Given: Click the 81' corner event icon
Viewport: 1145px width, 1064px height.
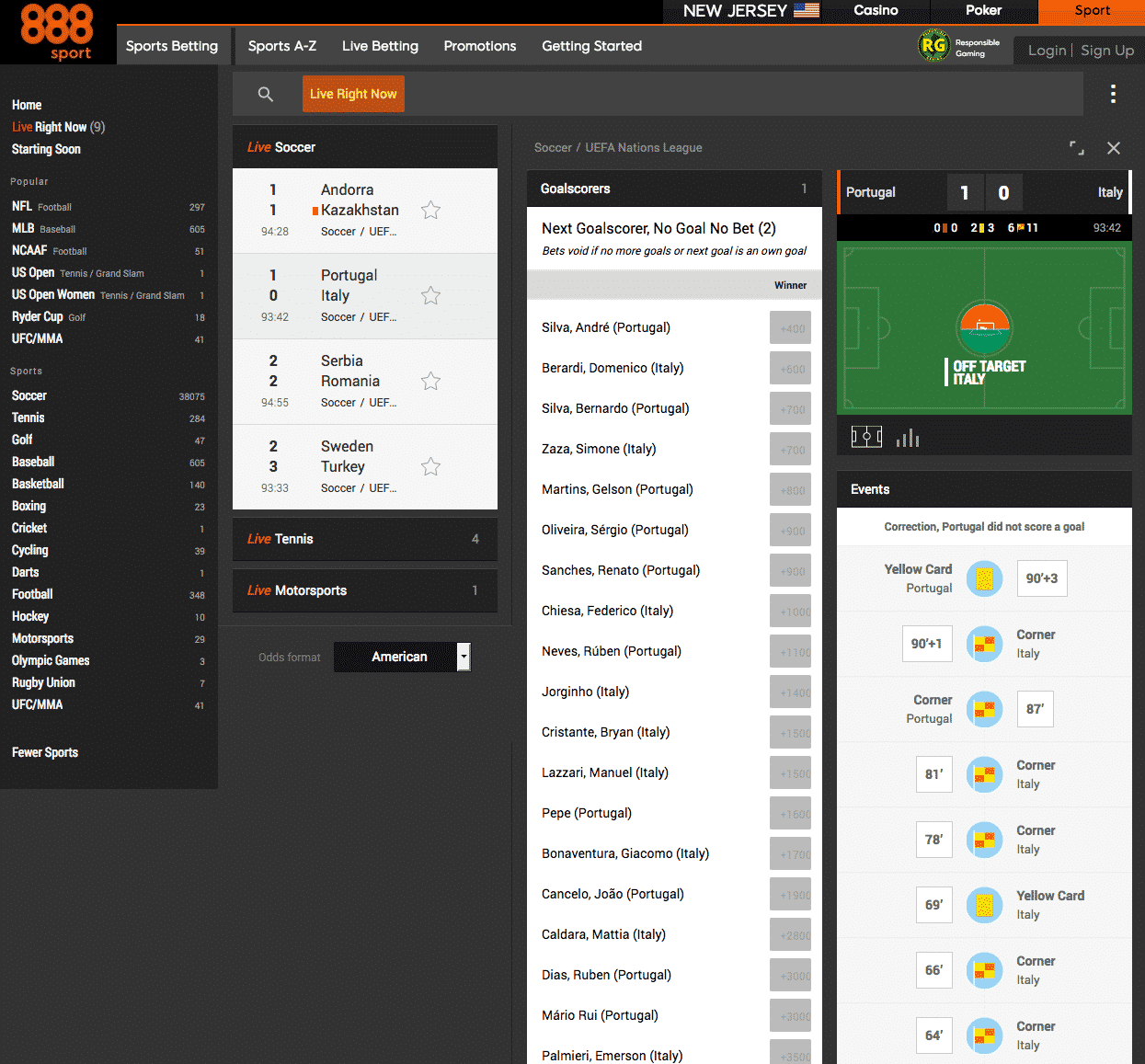Looking at the screenshot, I should tap(985, 774).
